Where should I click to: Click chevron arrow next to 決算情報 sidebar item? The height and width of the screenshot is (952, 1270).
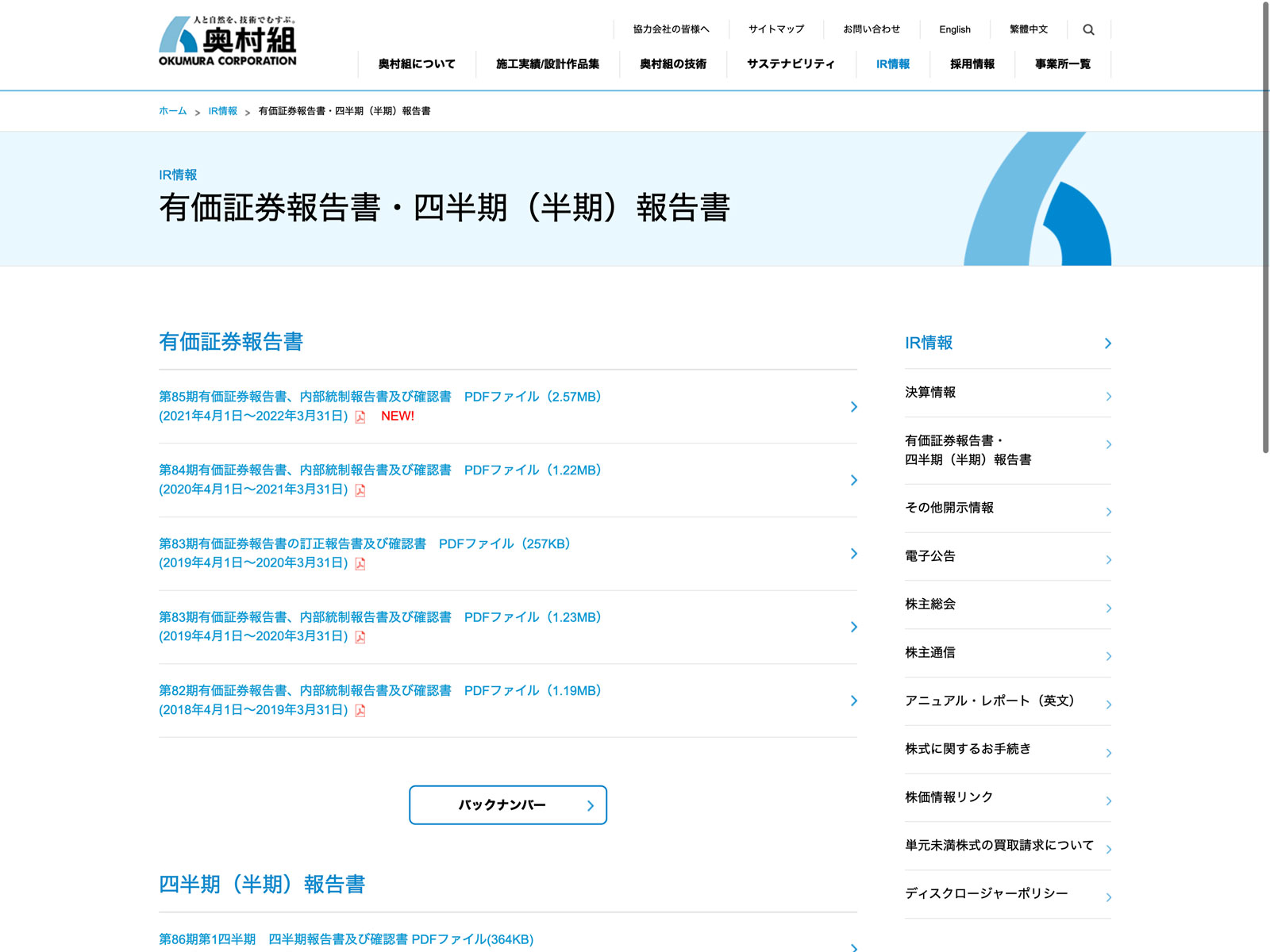coord(1108,397)
